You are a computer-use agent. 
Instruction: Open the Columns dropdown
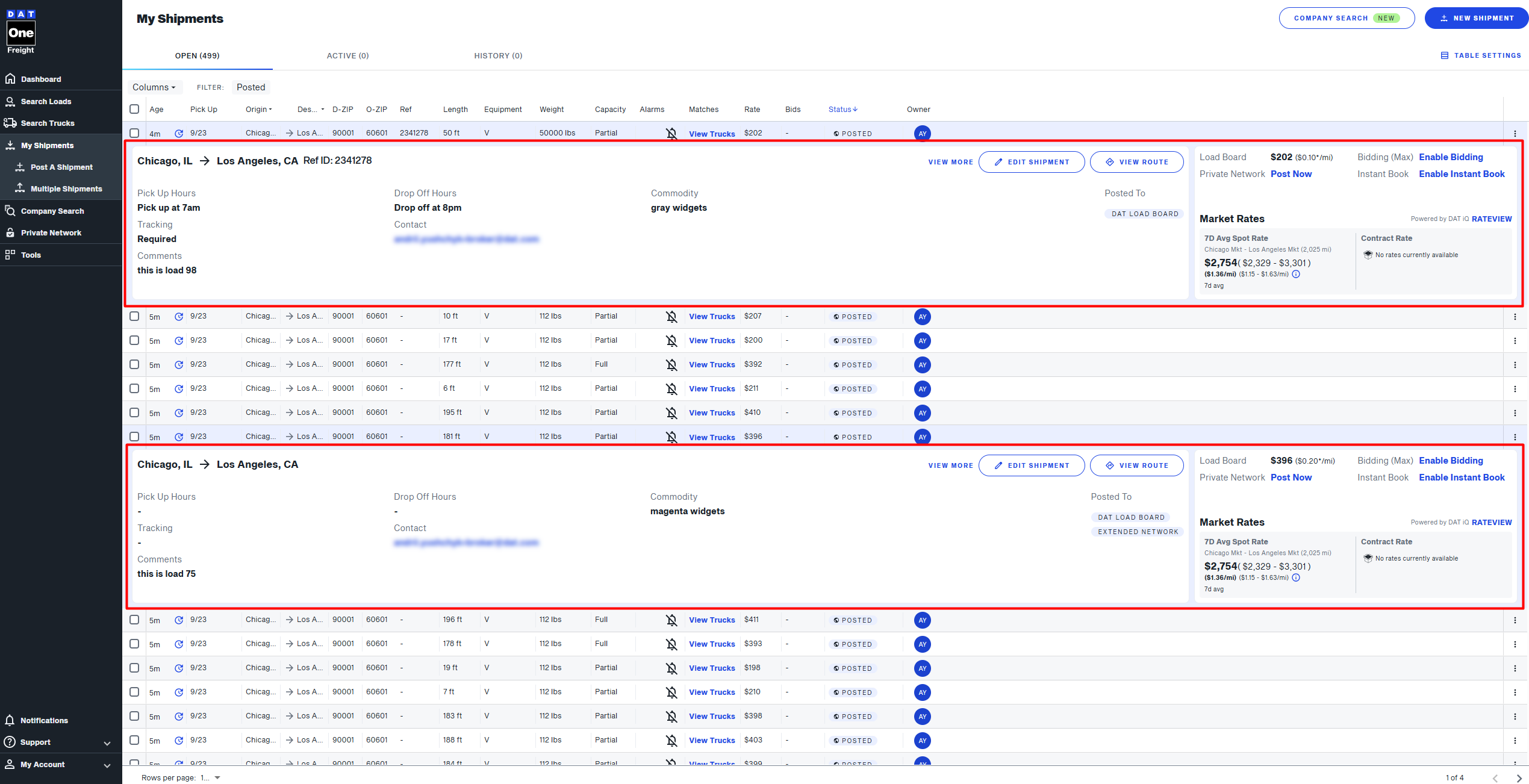154,87
